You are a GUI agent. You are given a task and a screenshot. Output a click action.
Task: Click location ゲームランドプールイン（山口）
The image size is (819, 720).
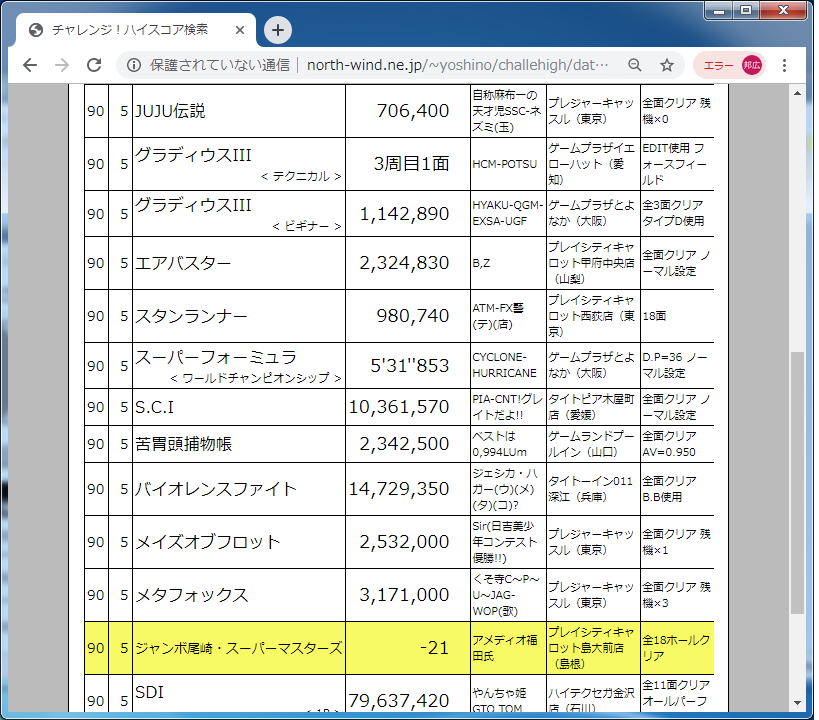coord(591,444)
